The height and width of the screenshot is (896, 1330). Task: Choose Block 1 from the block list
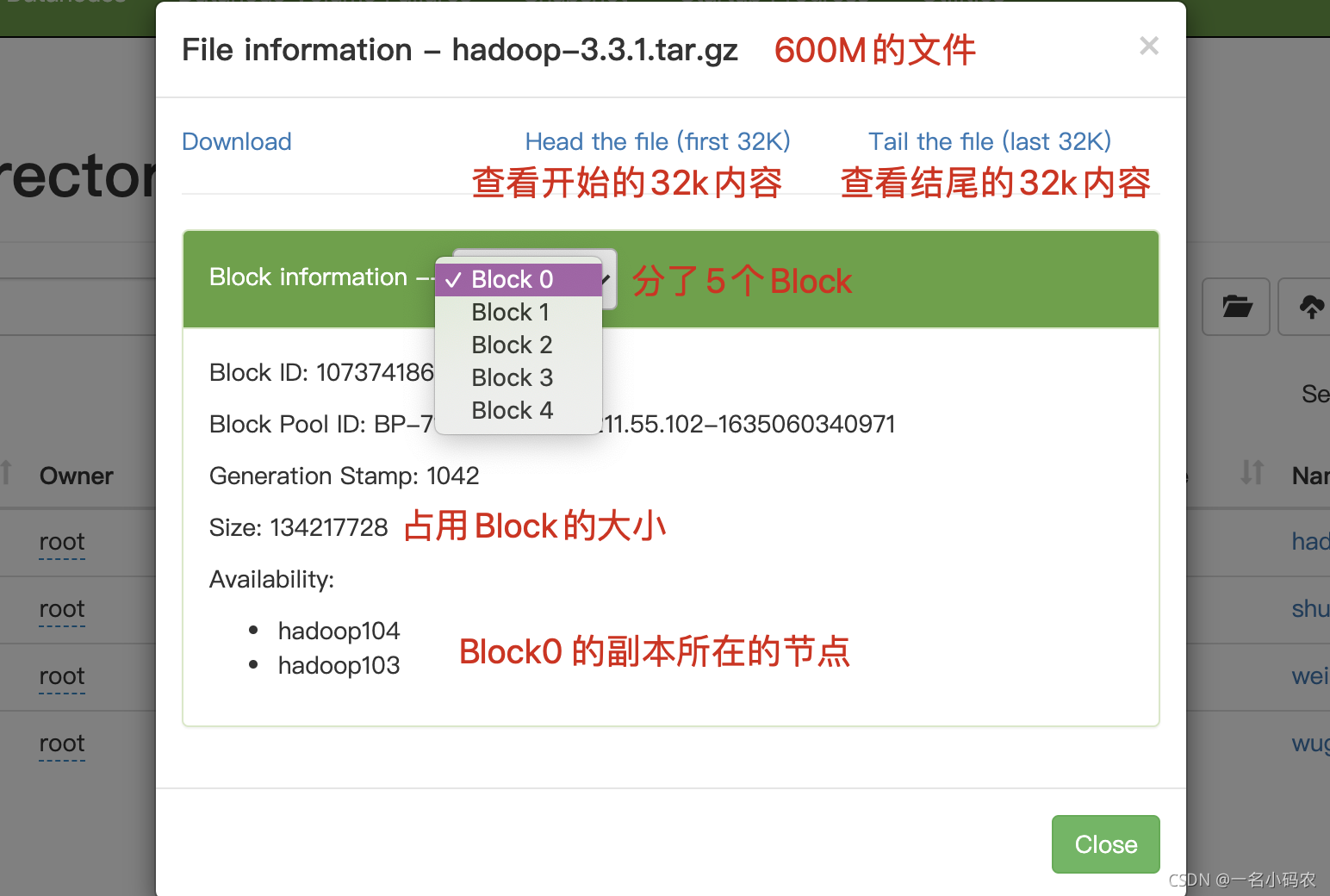point(519,312)
